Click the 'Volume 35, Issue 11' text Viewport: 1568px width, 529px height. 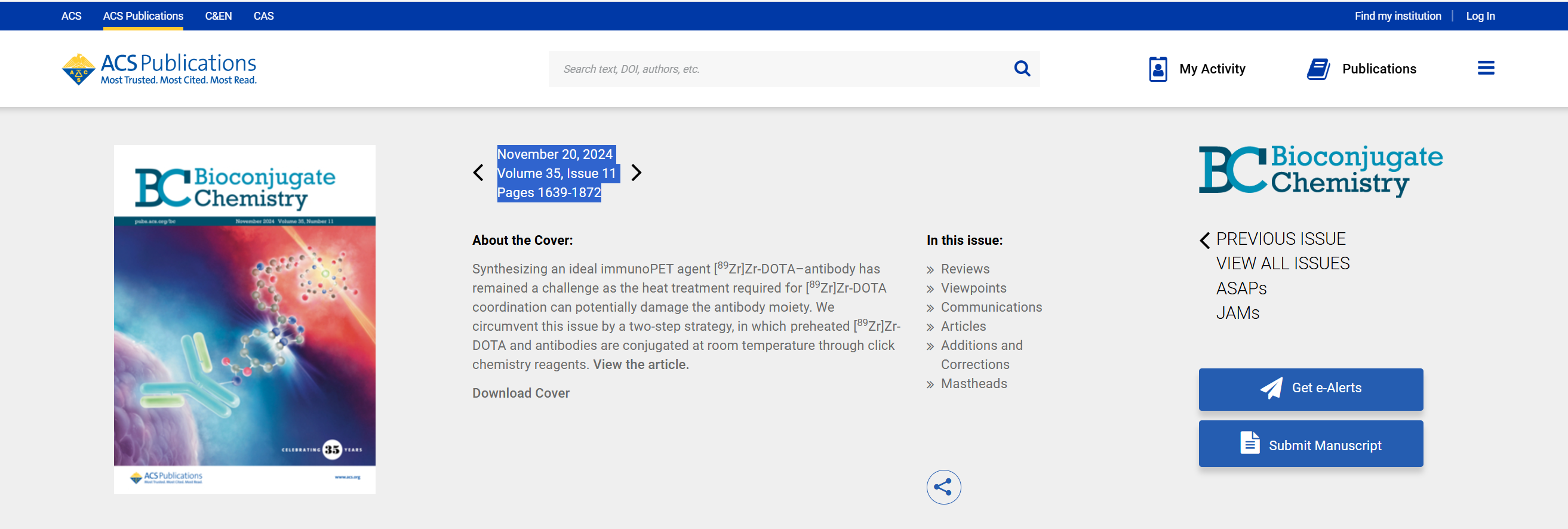(557, 173)
